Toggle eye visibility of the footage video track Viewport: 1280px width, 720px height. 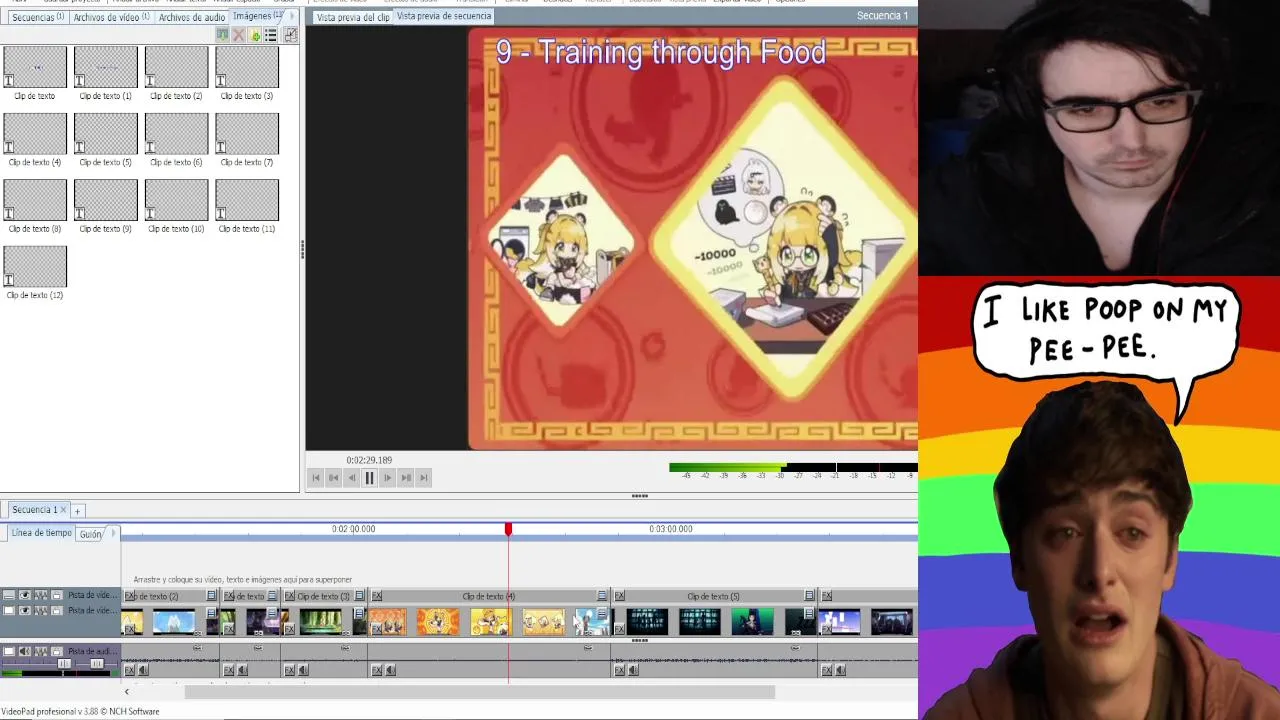pos(25,610)
